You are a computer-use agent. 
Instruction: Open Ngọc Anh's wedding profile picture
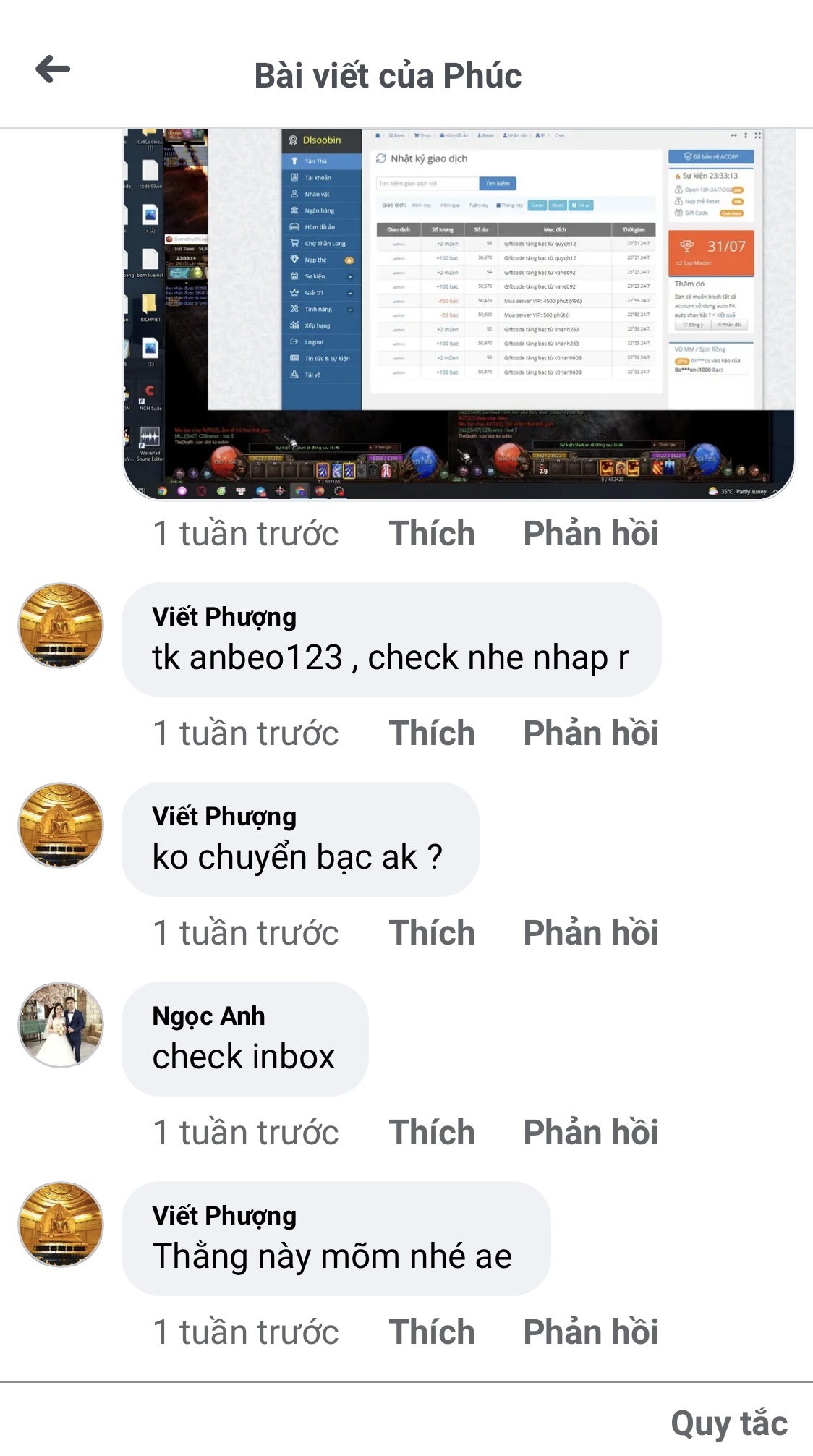[x=61, y=1025]
